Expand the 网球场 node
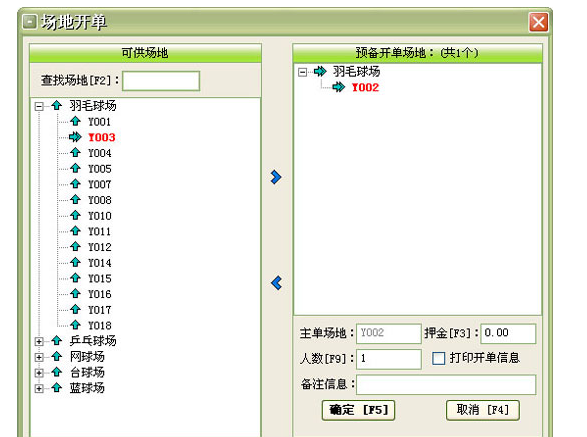Viewport: 587px width, 437px height. 39,357
